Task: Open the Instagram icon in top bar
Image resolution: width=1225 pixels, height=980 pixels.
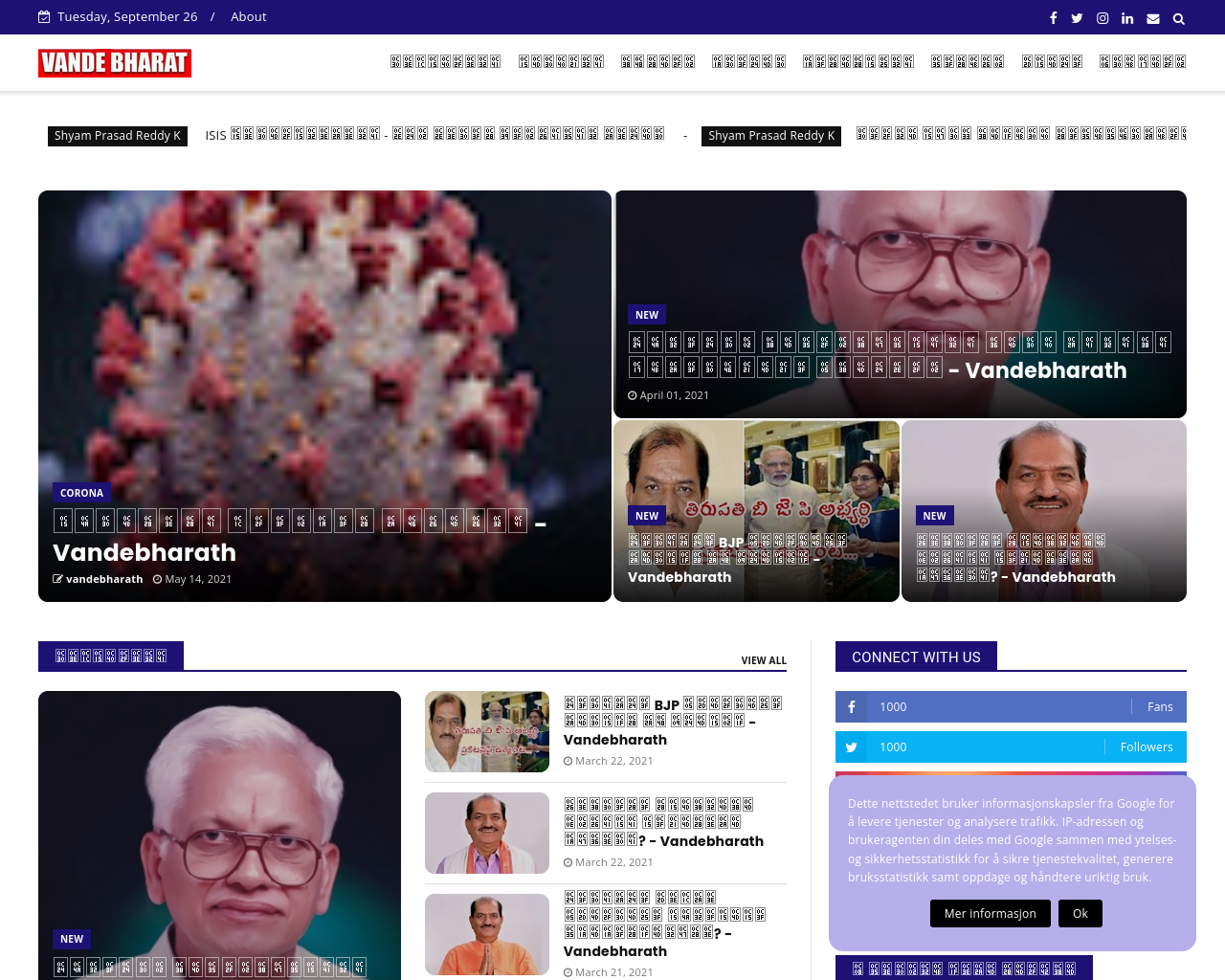Action: point(1102,18)
